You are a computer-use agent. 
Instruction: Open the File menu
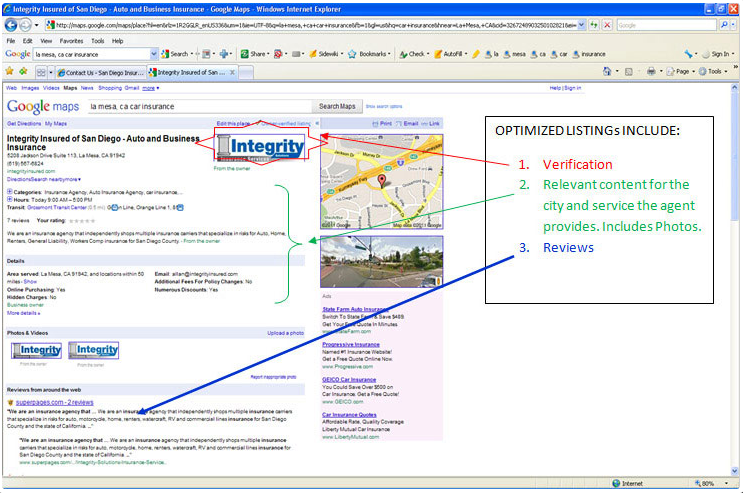pyautogui.click(x=10, y=41)
